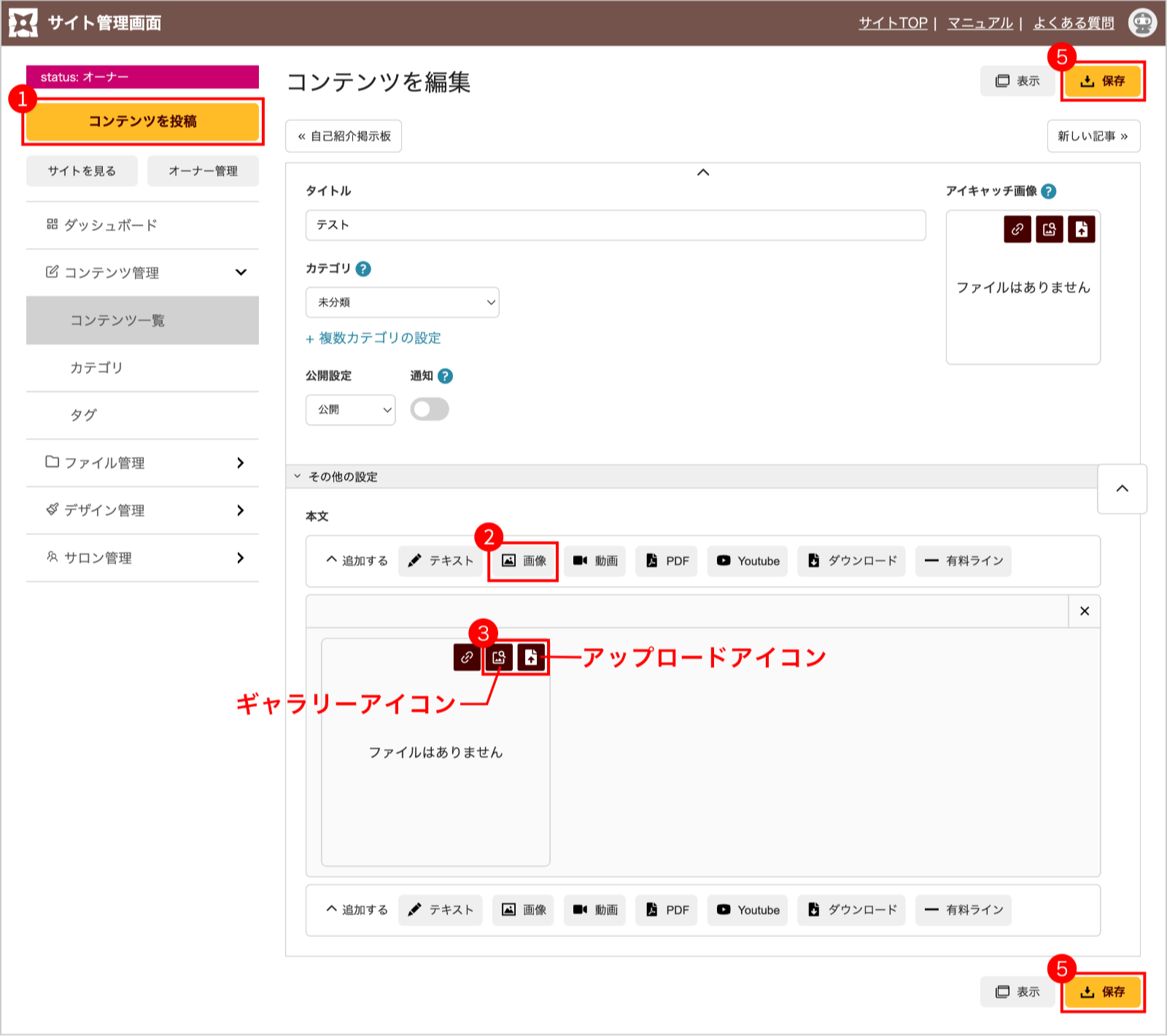Open the user avatar in the header
This screenshot has height=1036, width=1167.
click(x=1141, y=23)
